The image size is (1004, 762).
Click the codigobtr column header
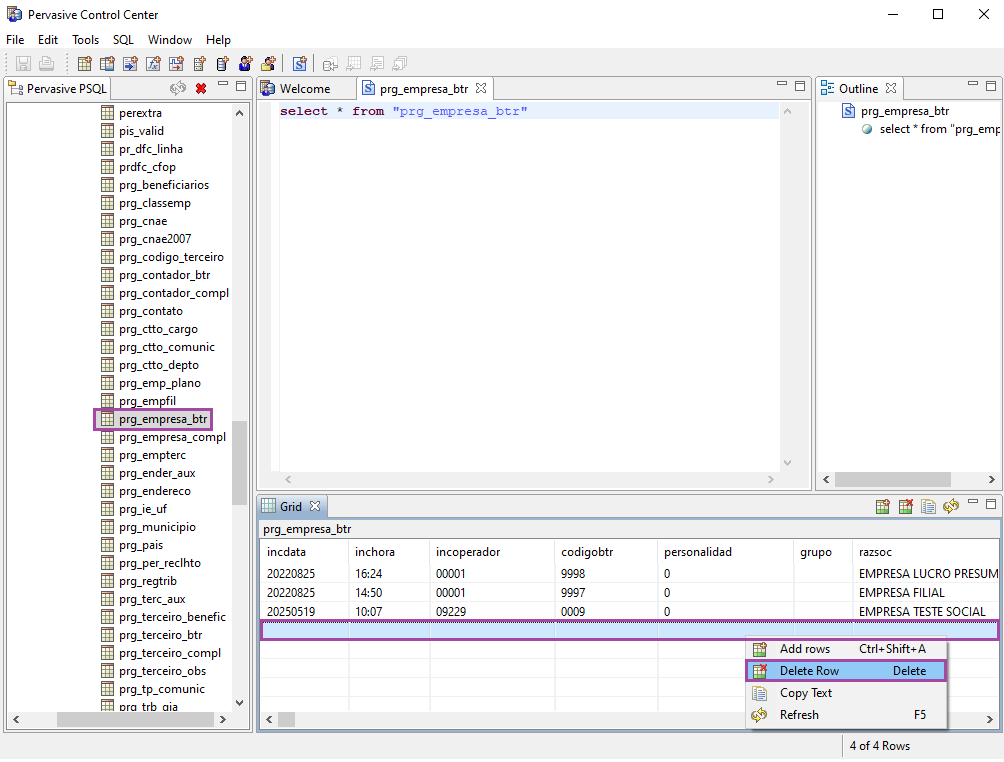point(586,552)
